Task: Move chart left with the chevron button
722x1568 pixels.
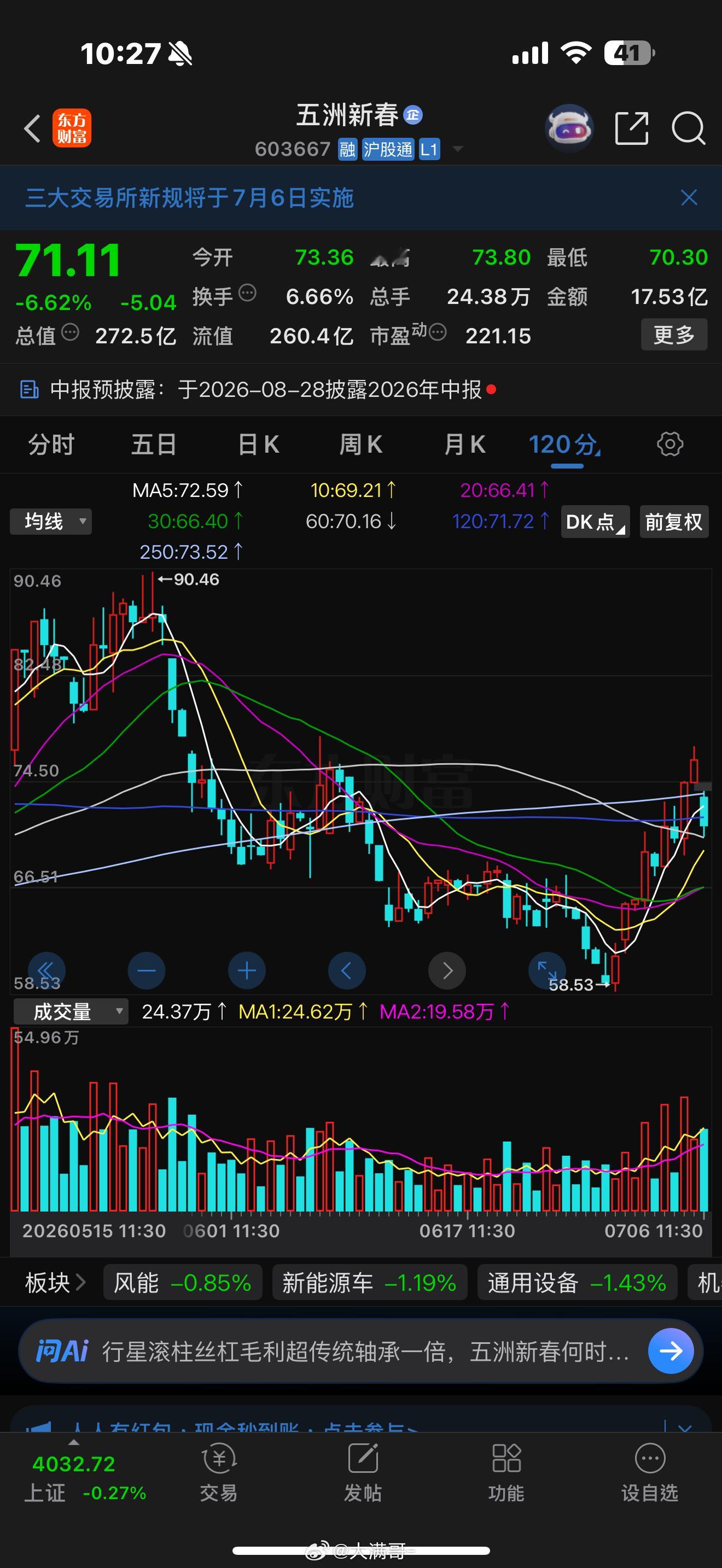Action: point(347,970)
